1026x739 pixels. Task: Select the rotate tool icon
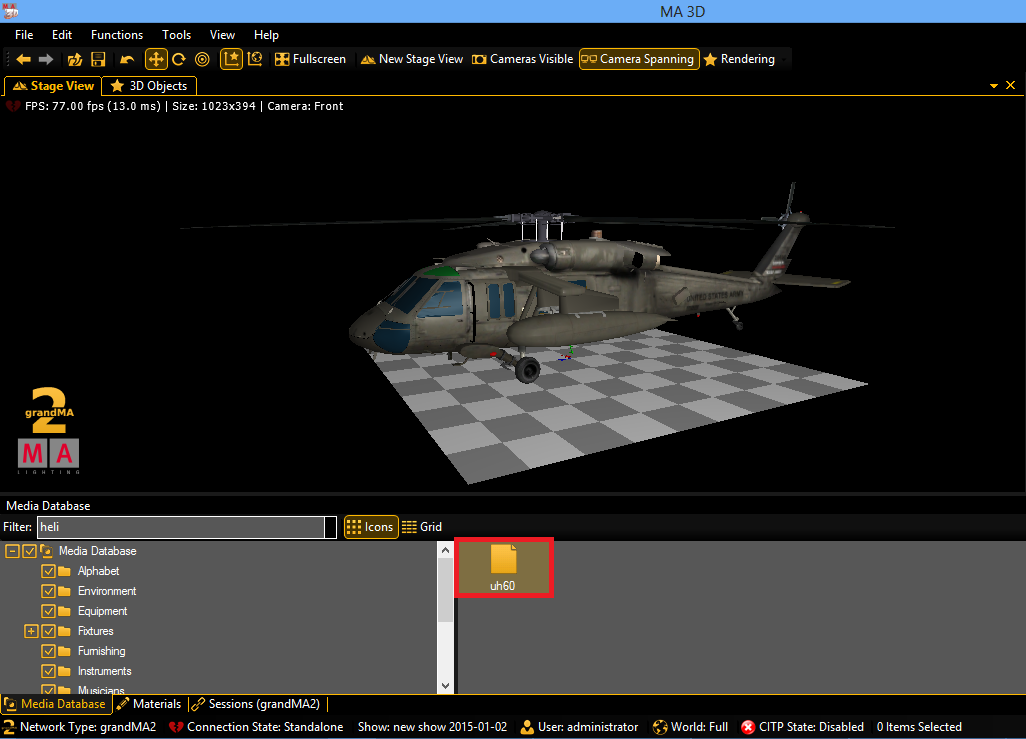pos(179,59)
